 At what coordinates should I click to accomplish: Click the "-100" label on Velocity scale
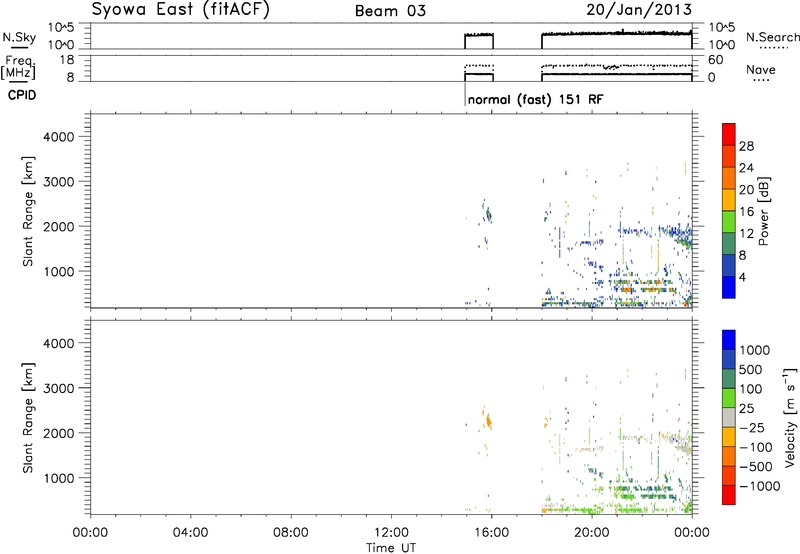pyautogui.click(x=756, y=447)
